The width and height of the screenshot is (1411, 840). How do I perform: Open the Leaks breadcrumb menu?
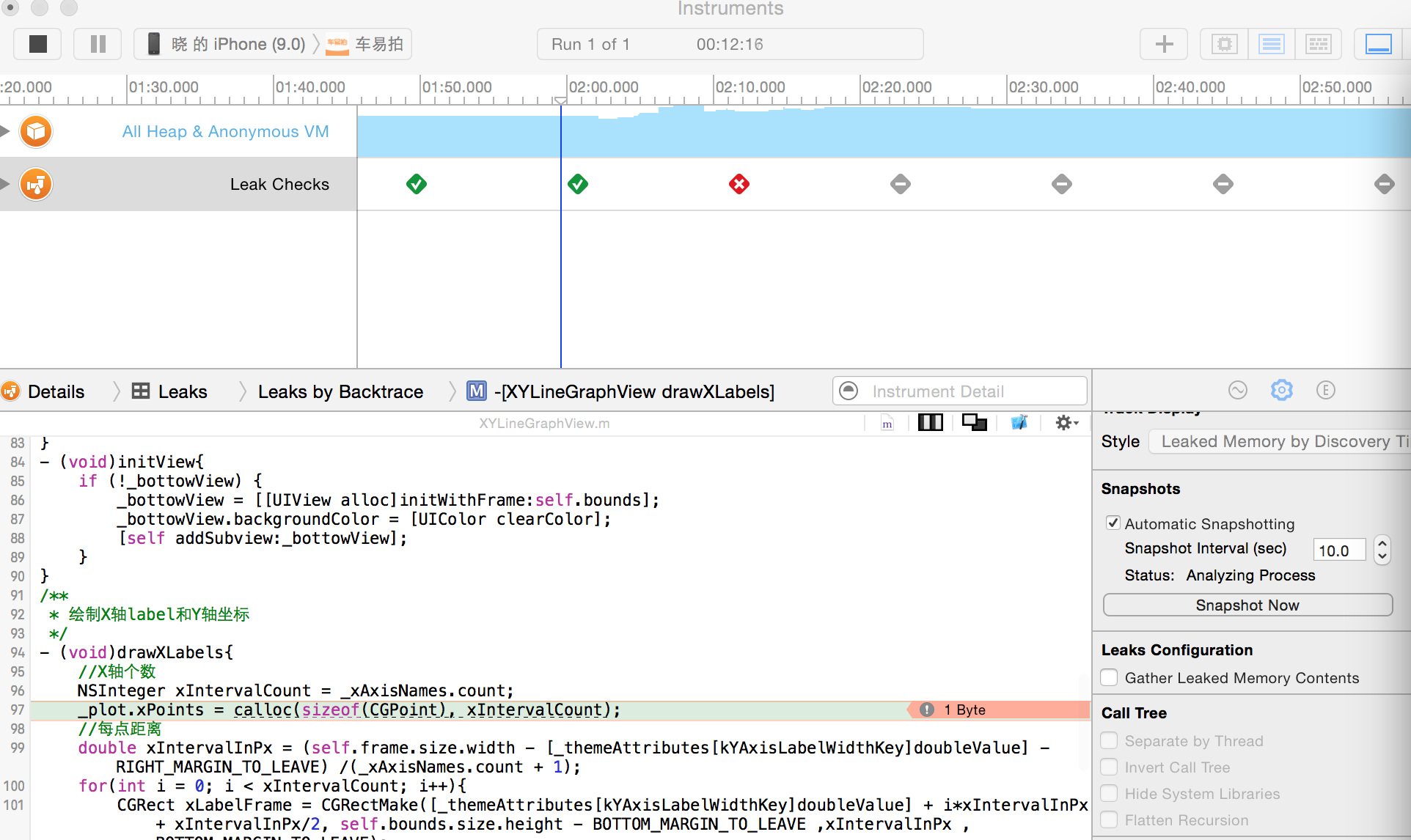169,391
